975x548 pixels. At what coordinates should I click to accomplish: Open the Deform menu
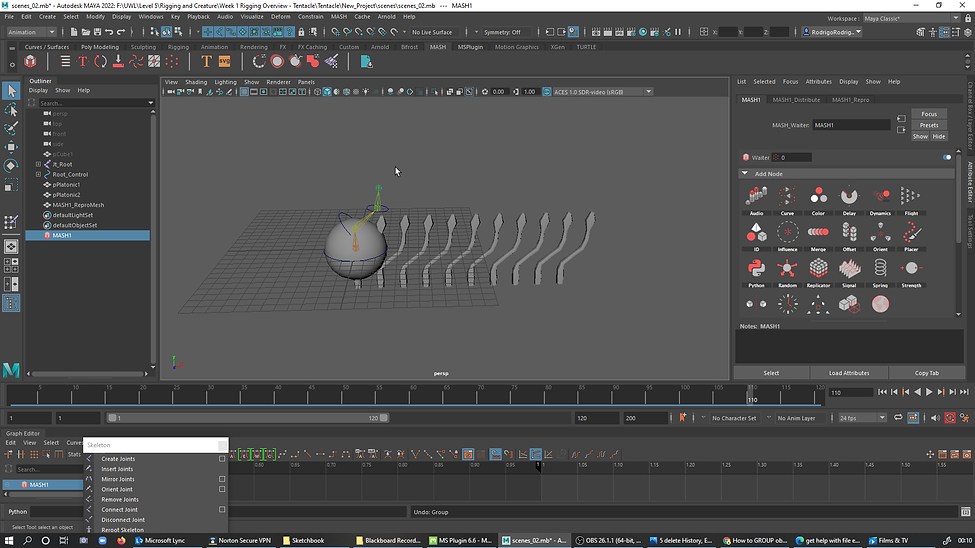280,17
